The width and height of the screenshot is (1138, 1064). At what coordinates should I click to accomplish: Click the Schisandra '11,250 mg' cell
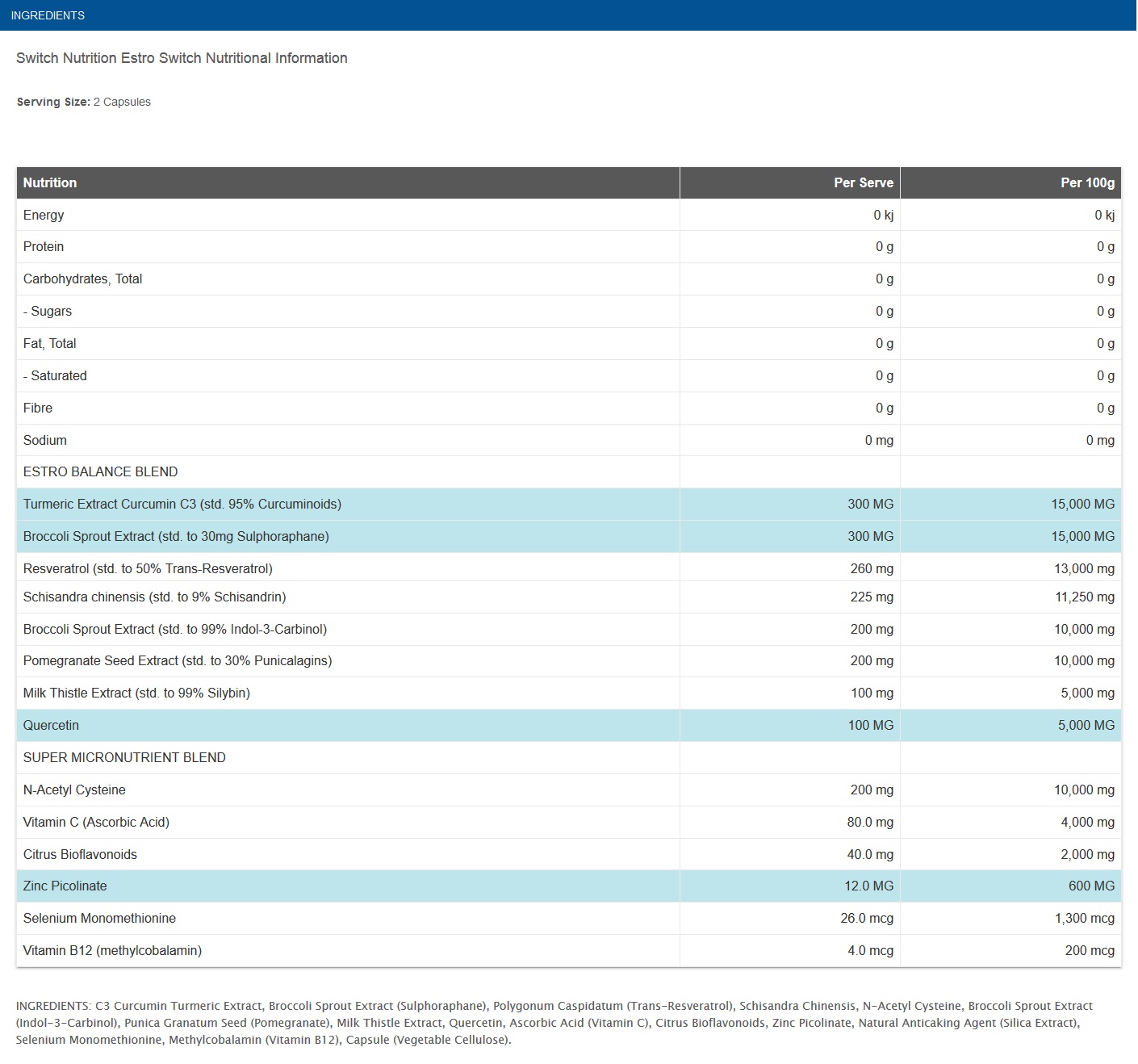pos(1010,597)
